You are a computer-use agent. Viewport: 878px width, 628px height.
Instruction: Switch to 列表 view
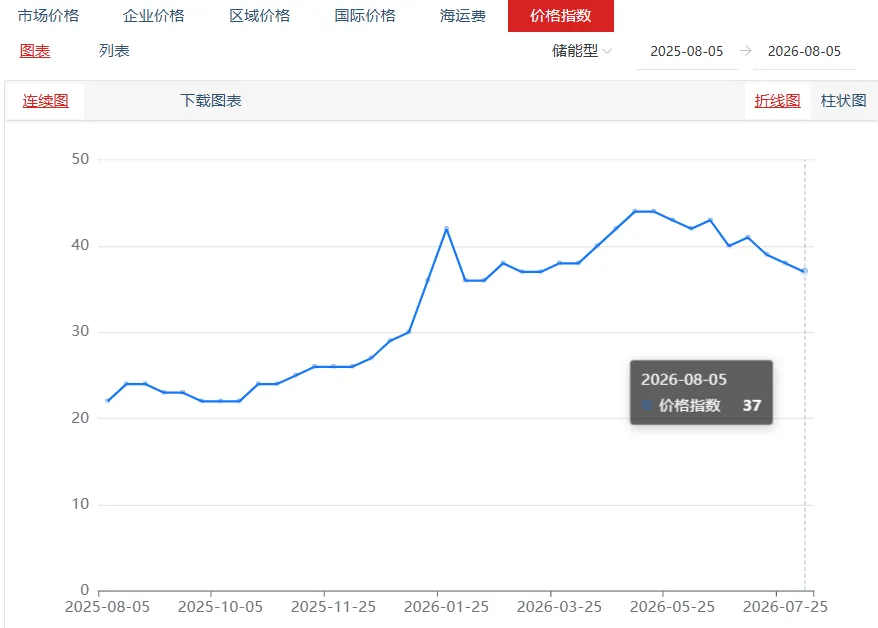tap(114, 51)
